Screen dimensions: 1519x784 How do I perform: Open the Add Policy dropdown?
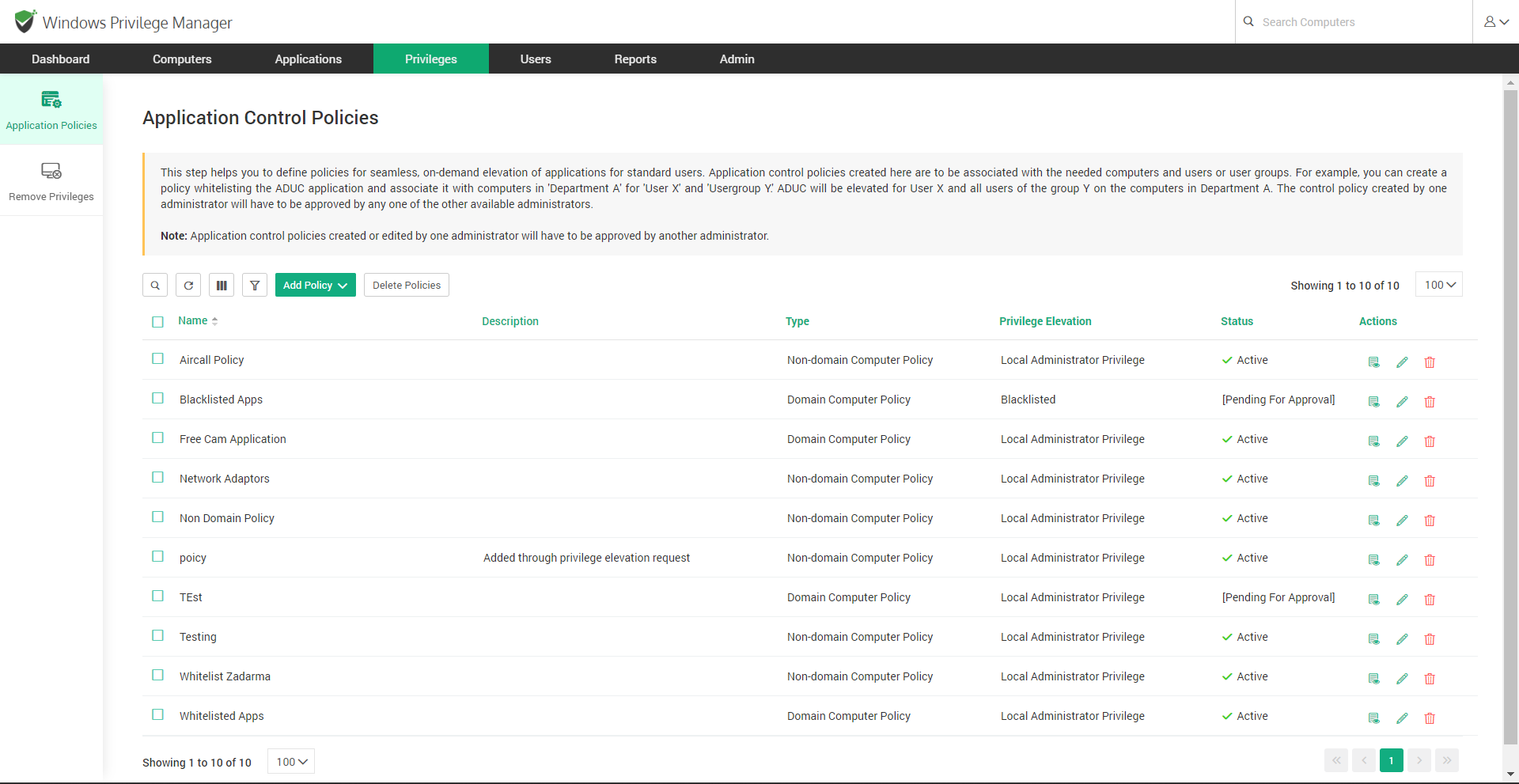315,285
